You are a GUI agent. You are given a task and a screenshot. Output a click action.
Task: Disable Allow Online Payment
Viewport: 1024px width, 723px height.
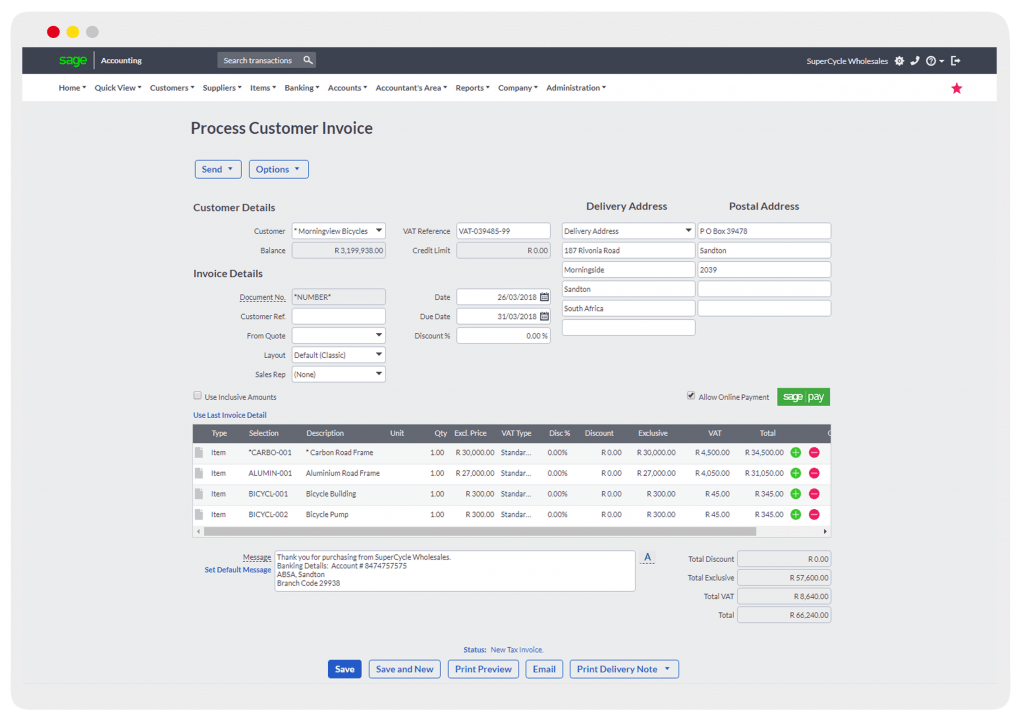689,394
